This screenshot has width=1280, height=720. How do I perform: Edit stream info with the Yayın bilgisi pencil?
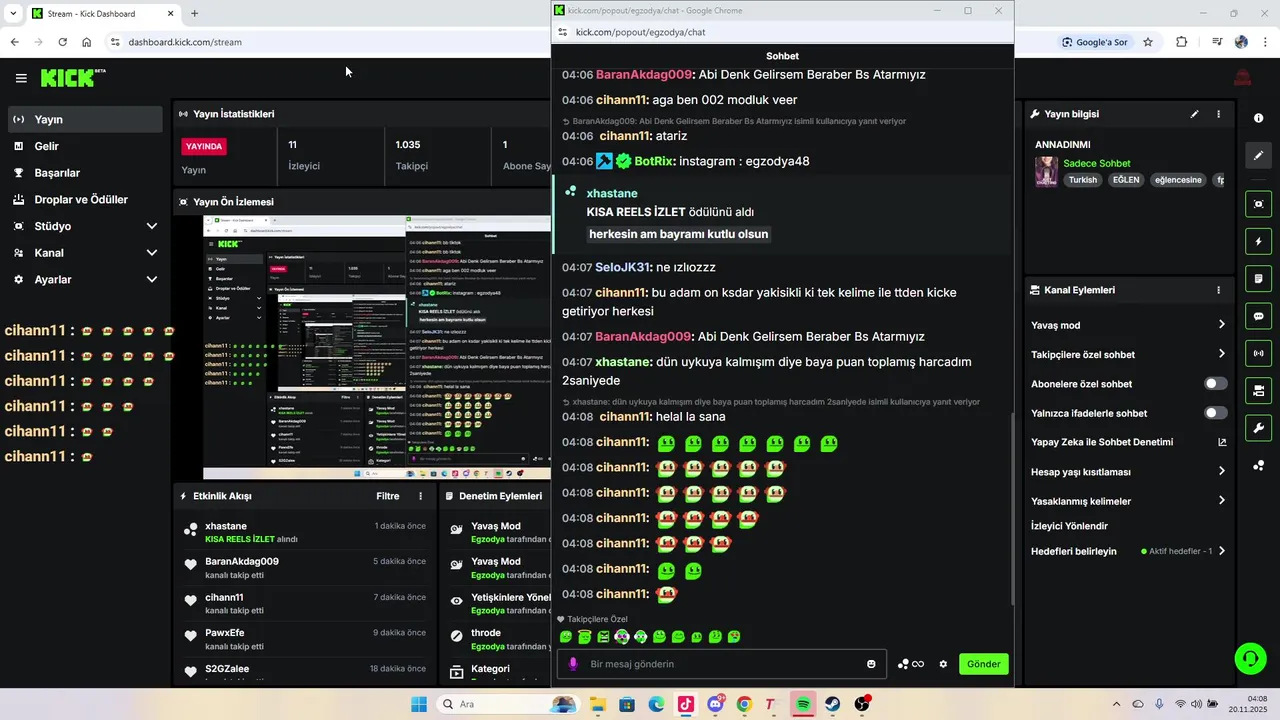(x=1194, y=114)
